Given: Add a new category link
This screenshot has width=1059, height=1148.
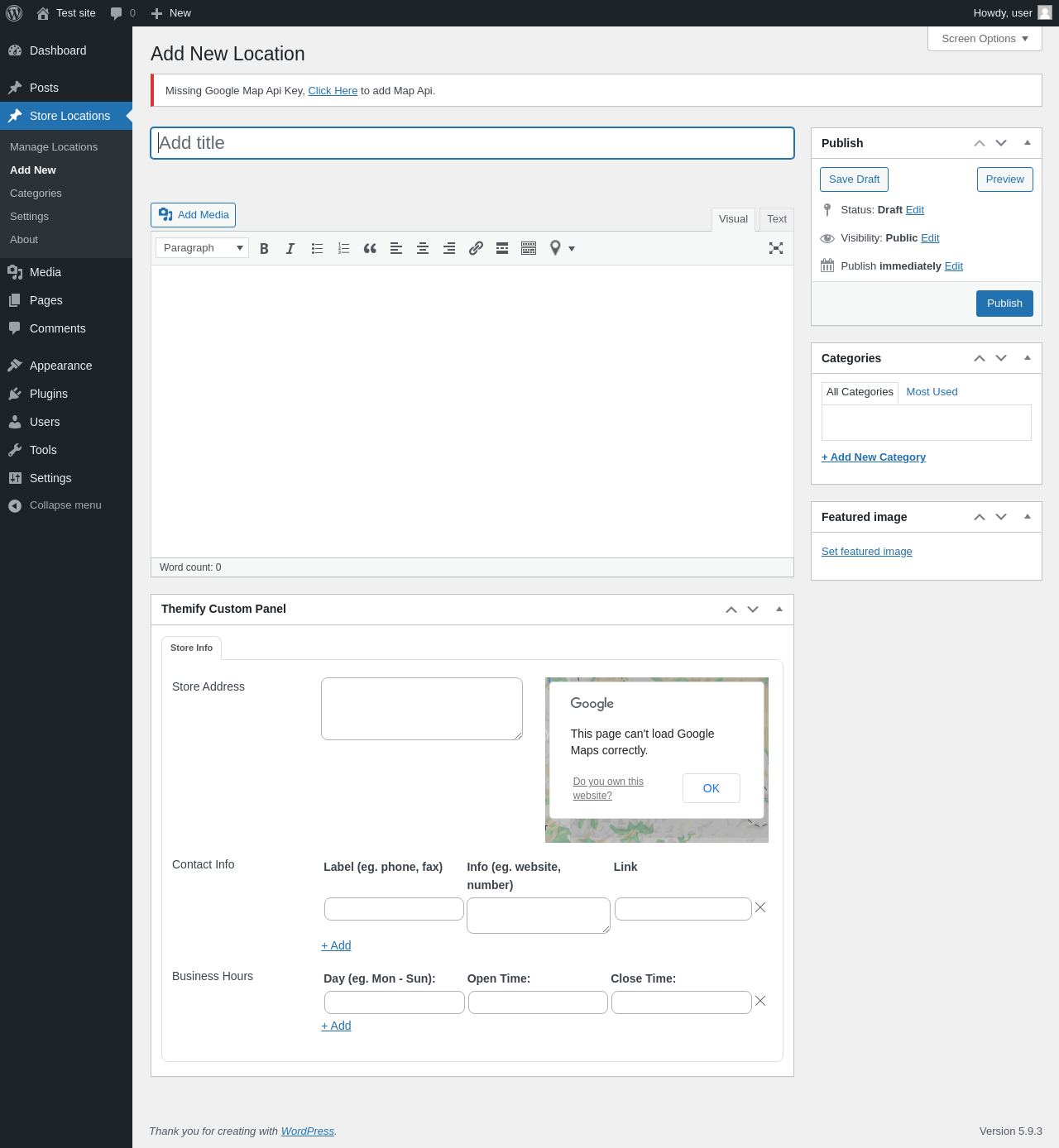Looking at the screenshot, I should 874,457.
